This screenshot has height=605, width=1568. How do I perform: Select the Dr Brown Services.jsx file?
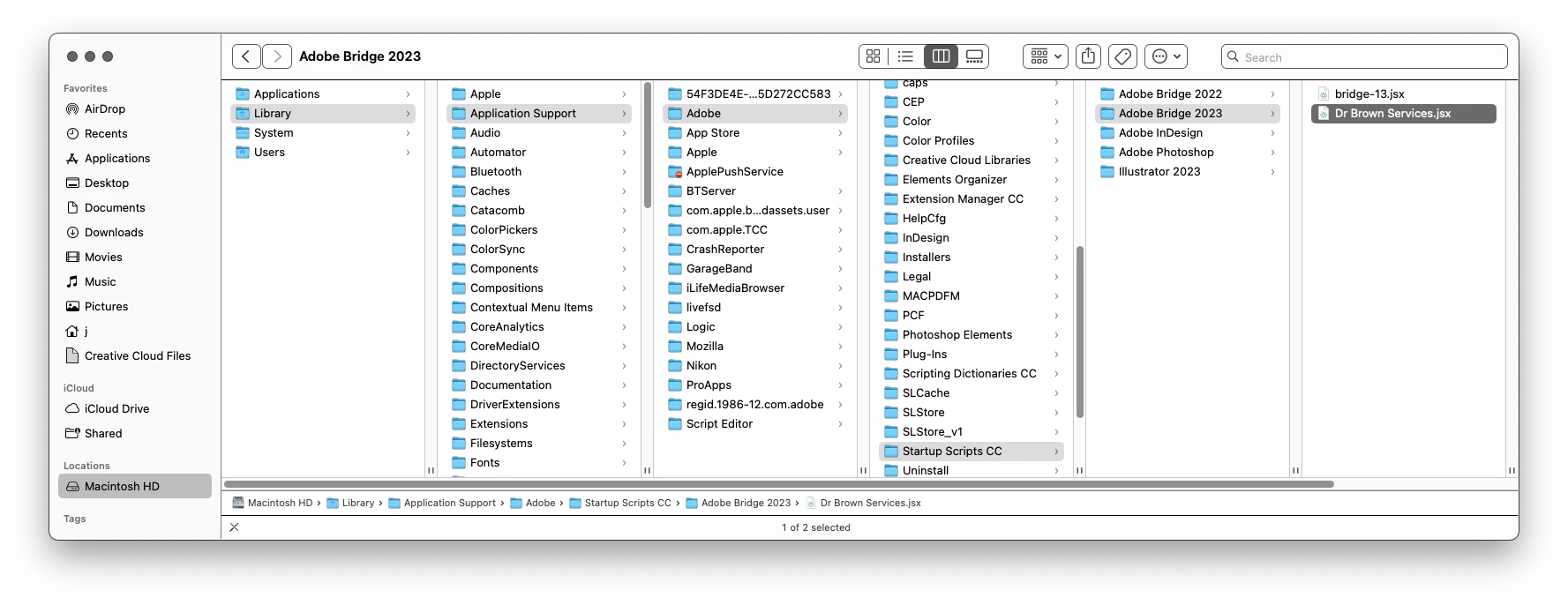(1404, 114)
